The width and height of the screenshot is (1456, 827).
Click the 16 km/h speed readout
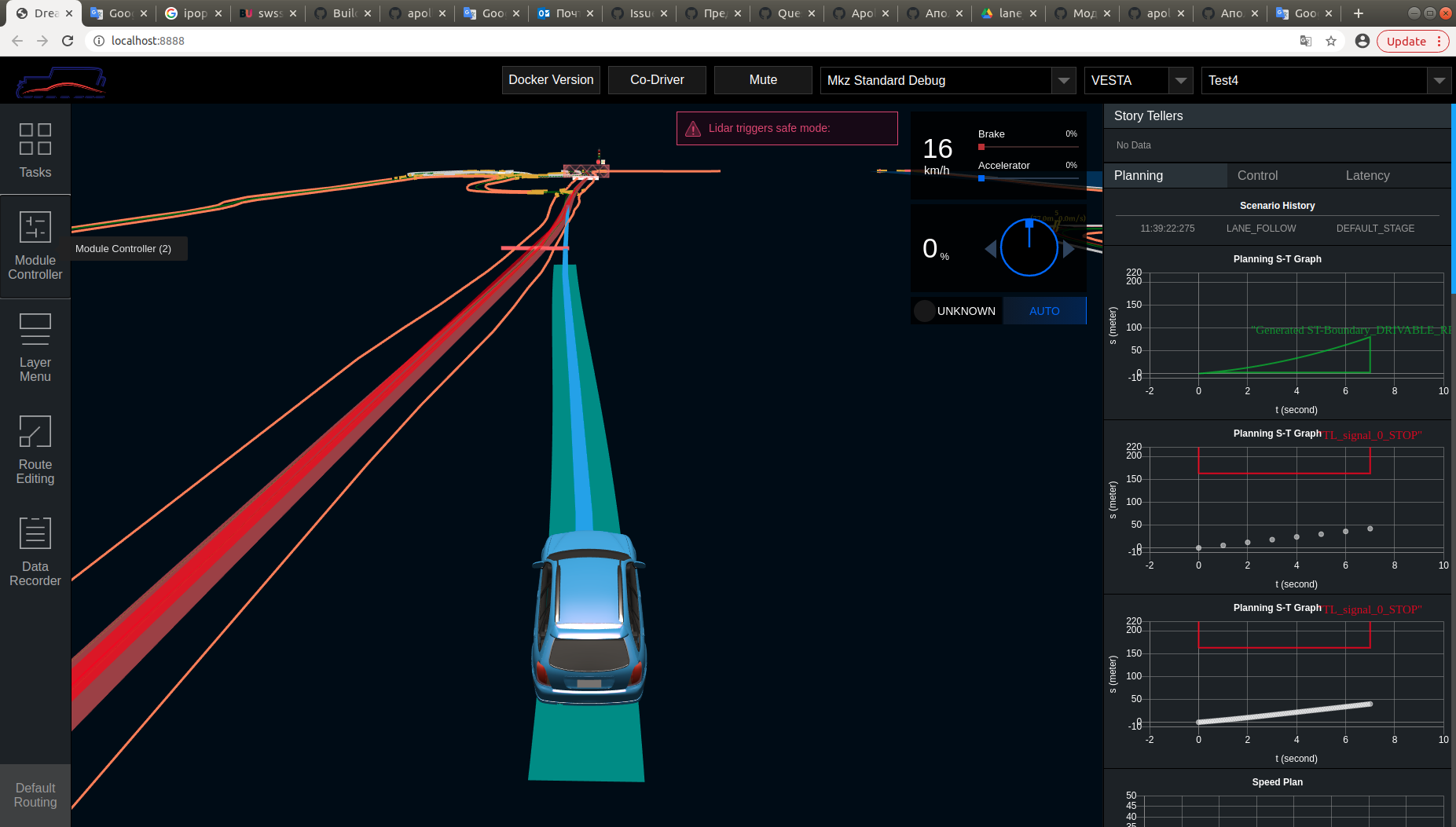point(937,155)
